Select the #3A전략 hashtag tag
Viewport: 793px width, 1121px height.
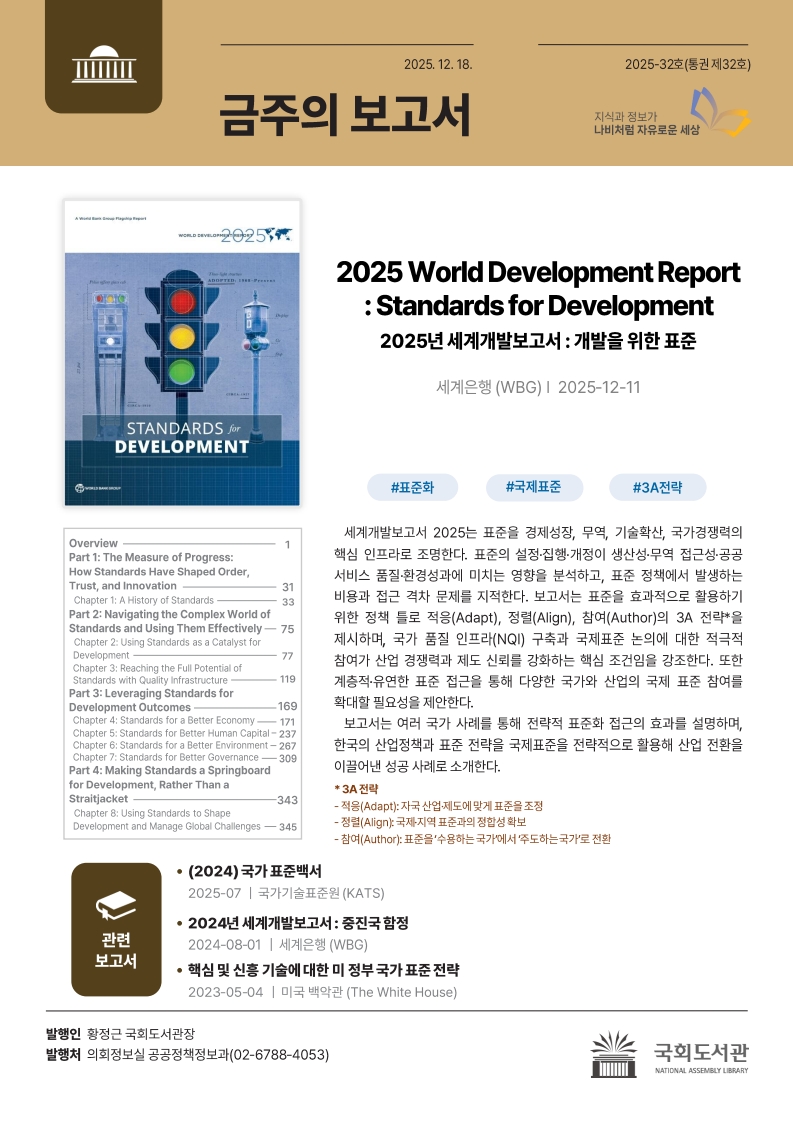coord(657,487)
